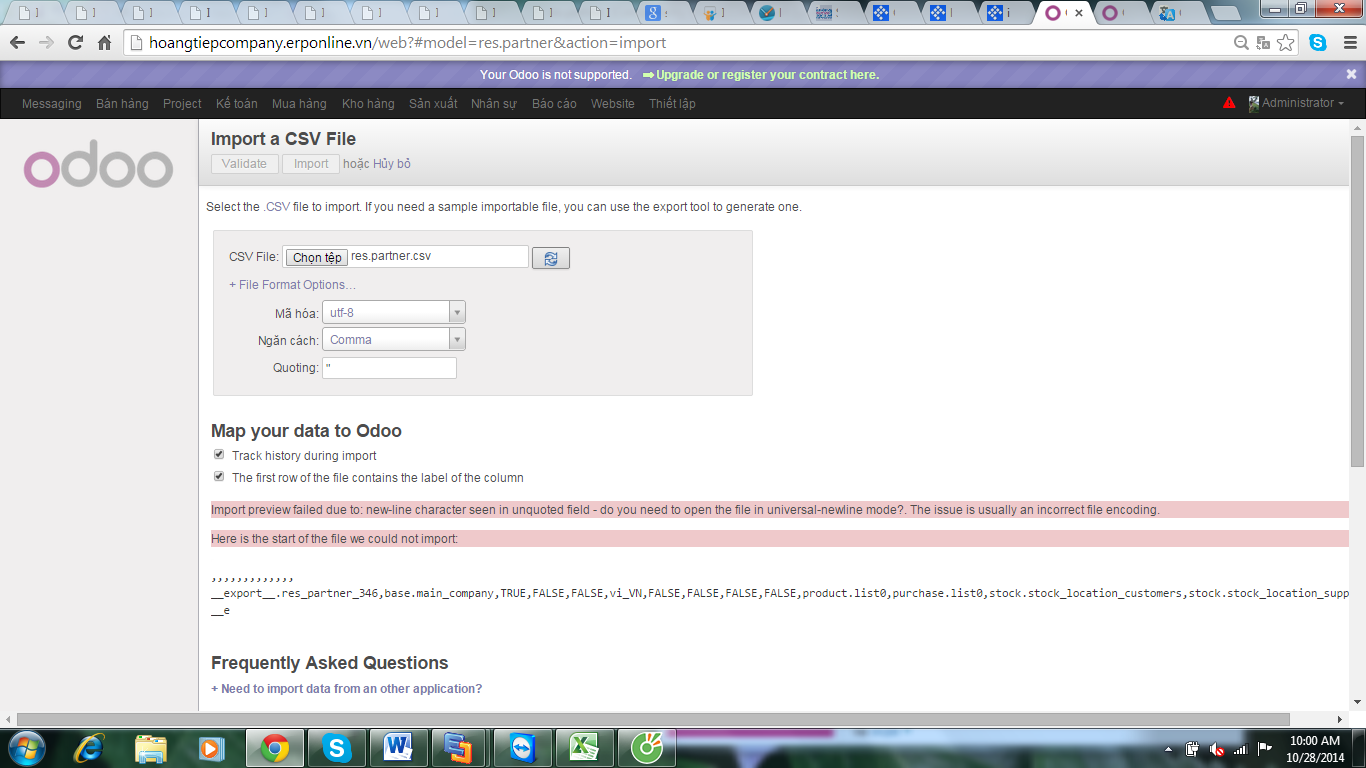This screenshot has width=1366, height=768.
Task: Click the translate page icon
Action: tap(1263, 43)
